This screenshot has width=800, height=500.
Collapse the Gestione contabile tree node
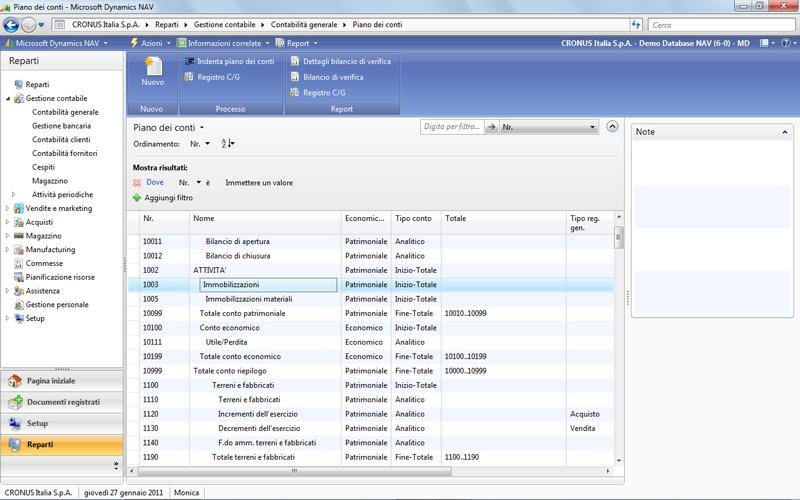[8, 99]
